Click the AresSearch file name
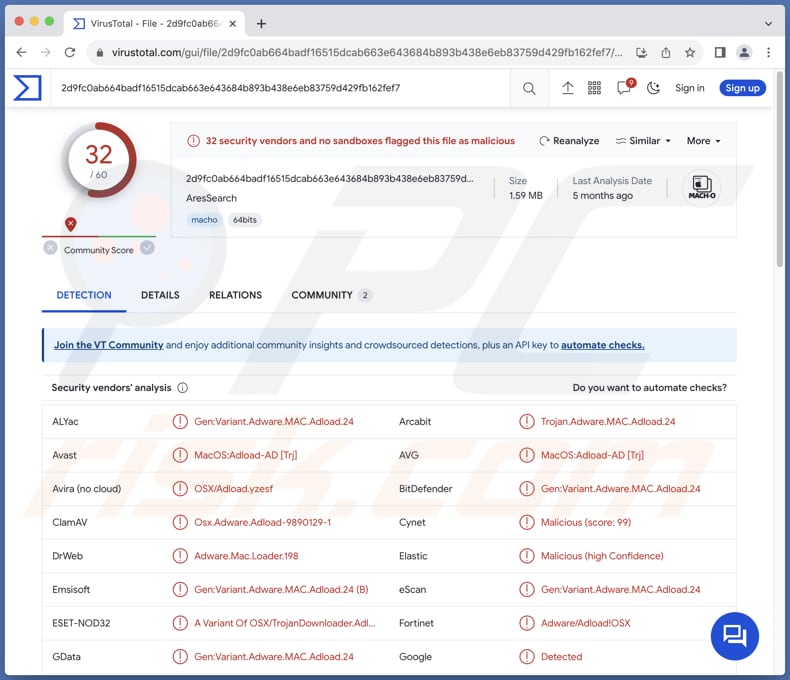Screen dimensions: 790x680 [x=211, y=198]
